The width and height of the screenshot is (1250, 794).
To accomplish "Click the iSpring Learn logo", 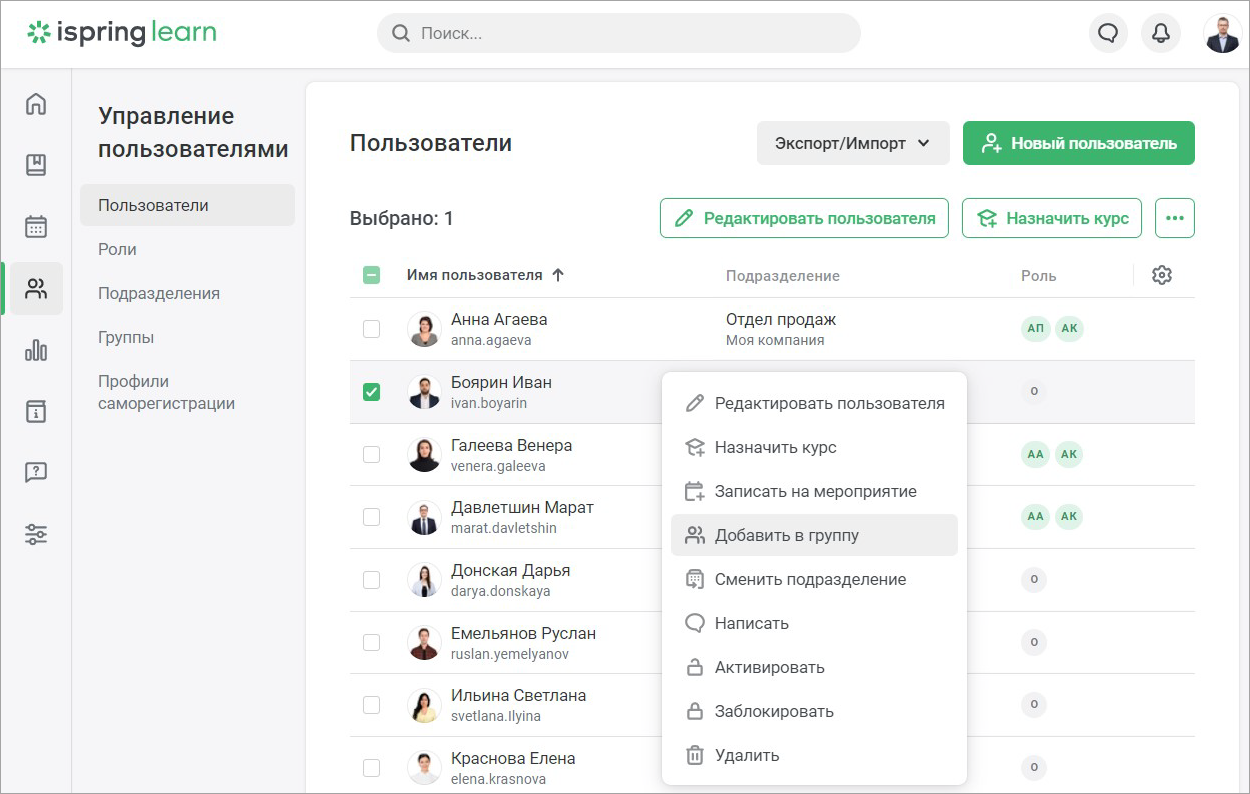I will click(x=122, y=33).
